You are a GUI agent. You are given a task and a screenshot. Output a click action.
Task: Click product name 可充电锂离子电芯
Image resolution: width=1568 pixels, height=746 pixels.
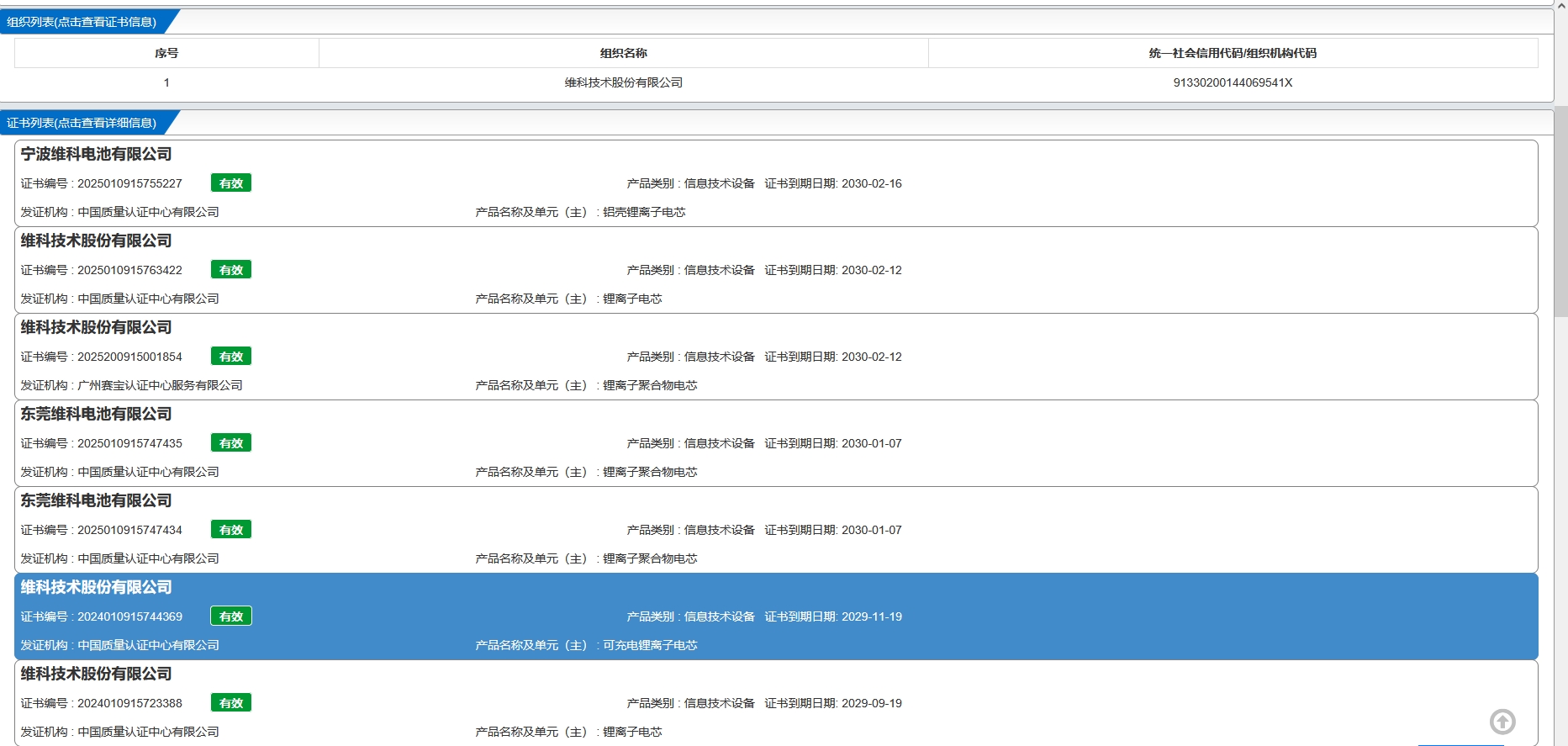(x=650, y=645)
